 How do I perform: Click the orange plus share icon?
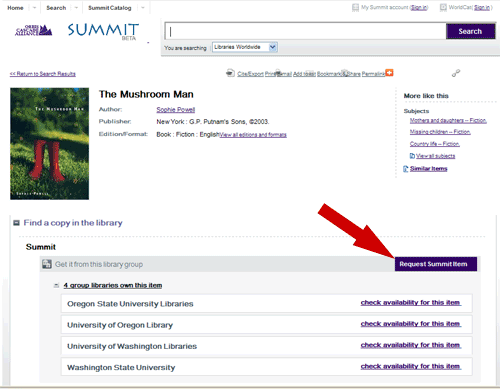point(389,73)
